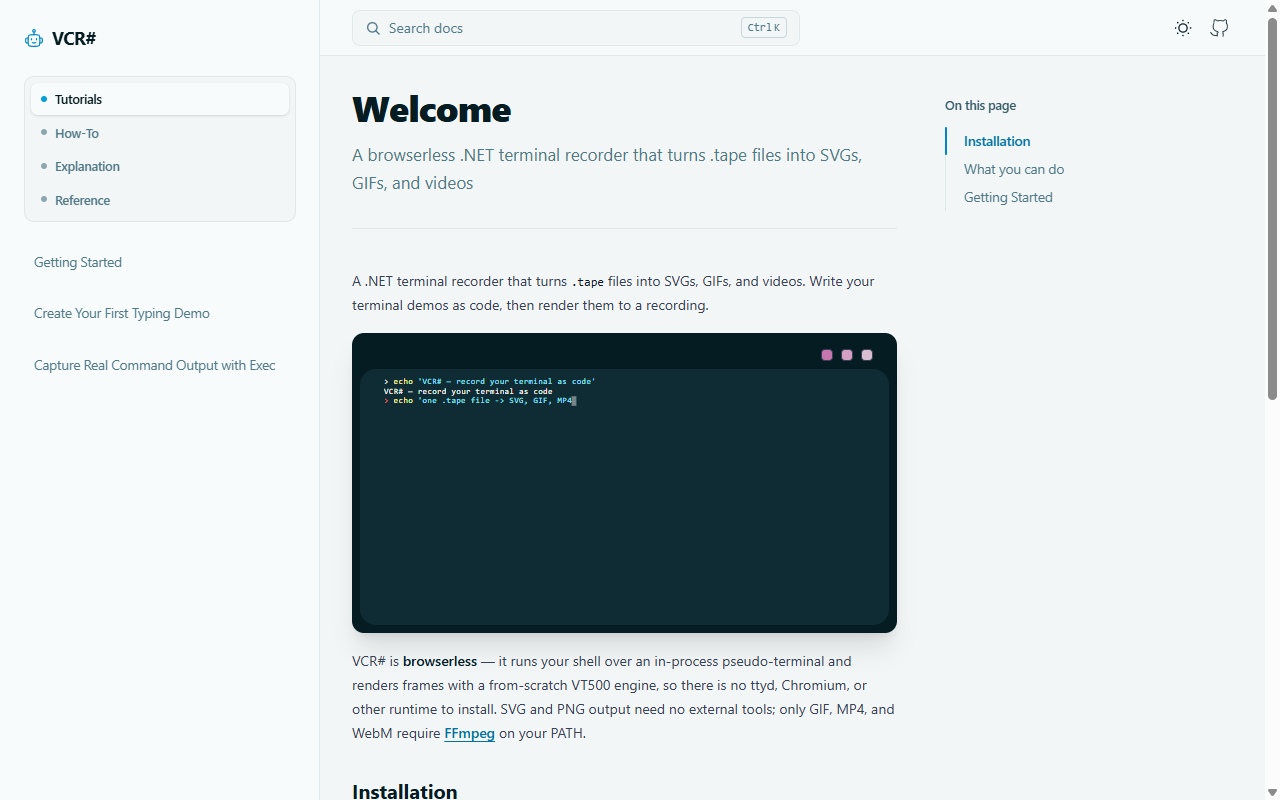Open the GitHub repository icon
Viewport: 1280px width, 800px height.
(1219, 28)
